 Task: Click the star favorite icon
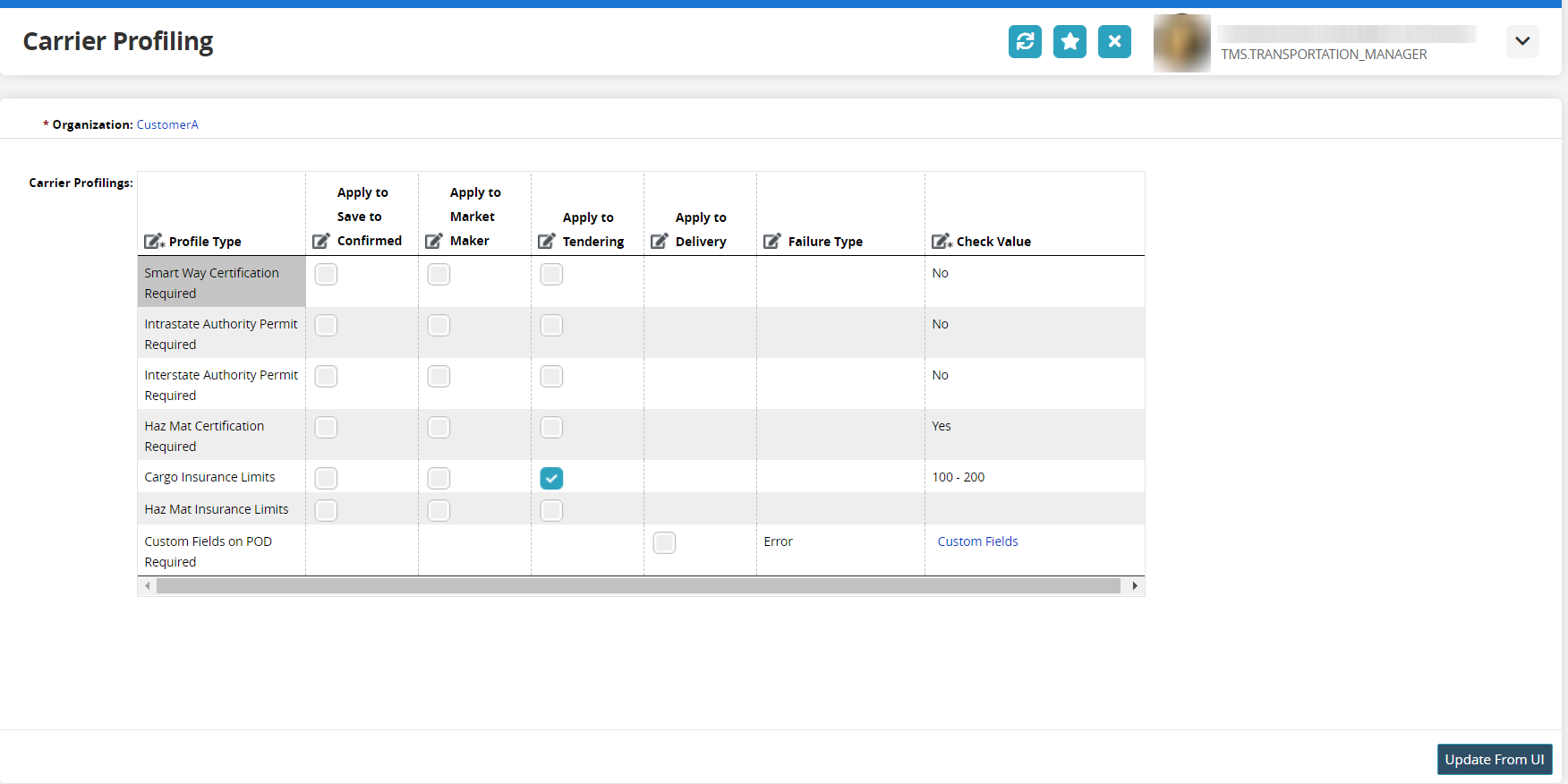pyautogui.click(x=1069, y=41)
